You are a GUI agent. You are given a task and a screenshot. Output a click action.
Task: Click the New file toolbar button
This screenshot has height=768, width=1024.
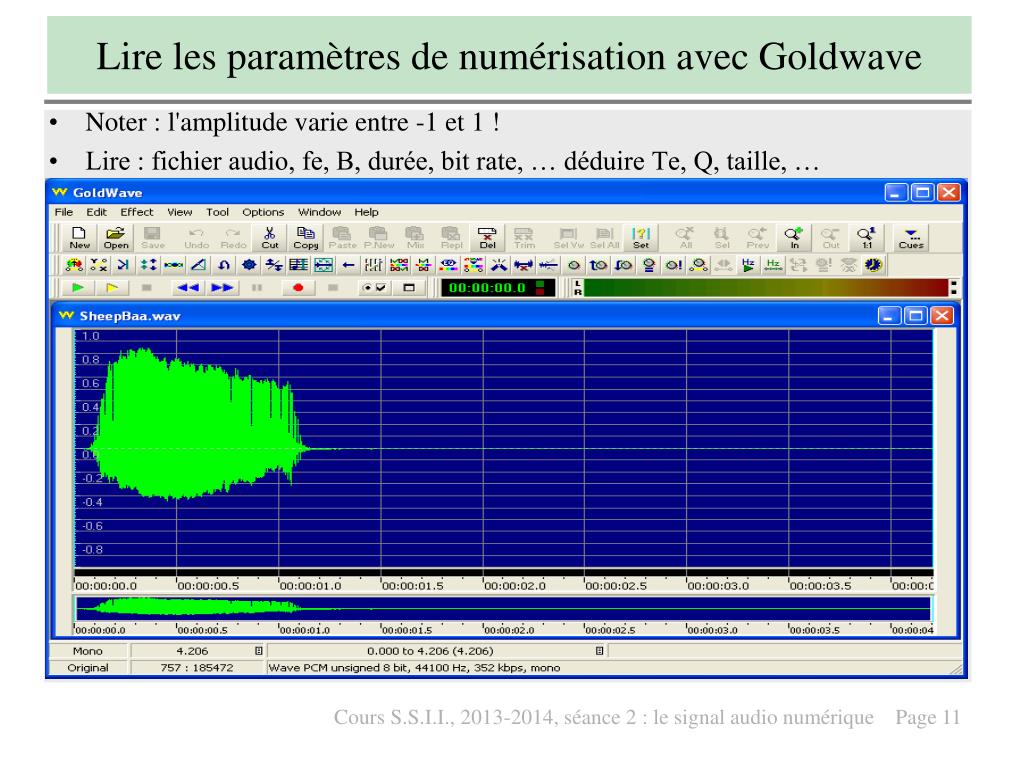coord(79,238)
